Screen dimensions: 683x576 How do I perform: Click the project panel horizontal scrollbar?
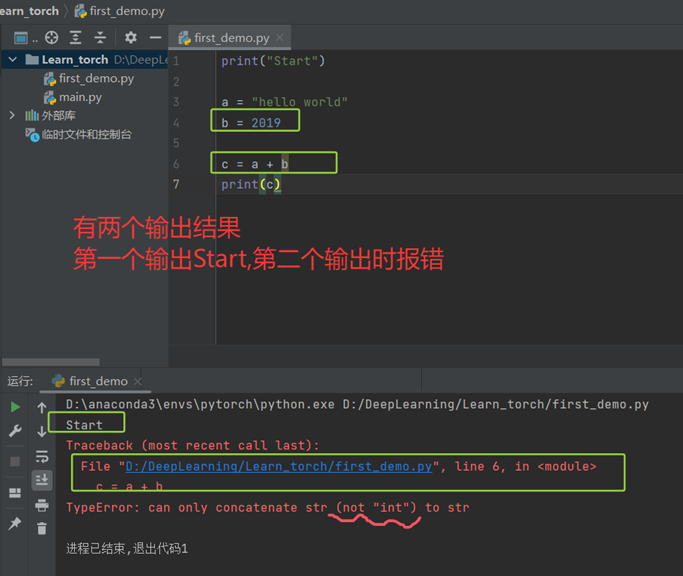coord(51,362)
